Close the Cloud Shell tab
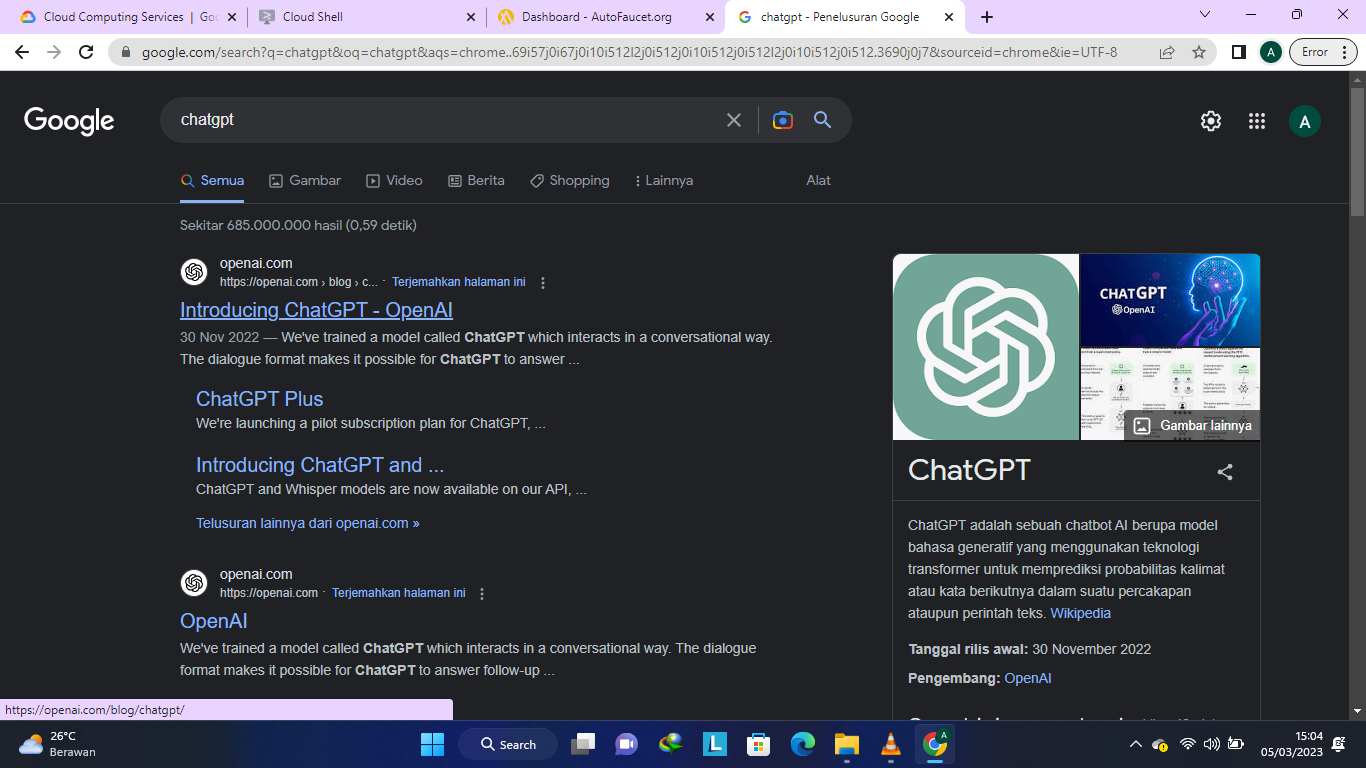1366x768 pixels. [x=472, y=17]
